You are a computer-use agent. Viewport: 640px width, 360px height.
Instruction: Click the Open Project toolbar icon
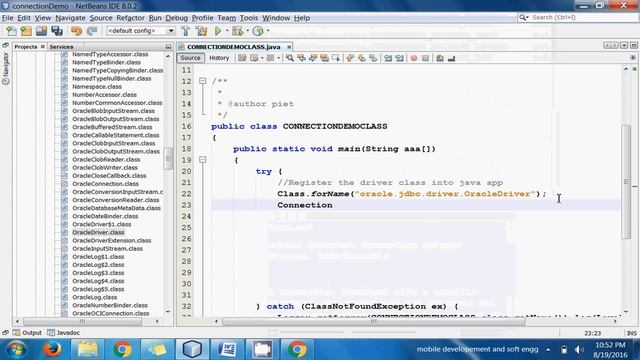(x=41, y=31)
